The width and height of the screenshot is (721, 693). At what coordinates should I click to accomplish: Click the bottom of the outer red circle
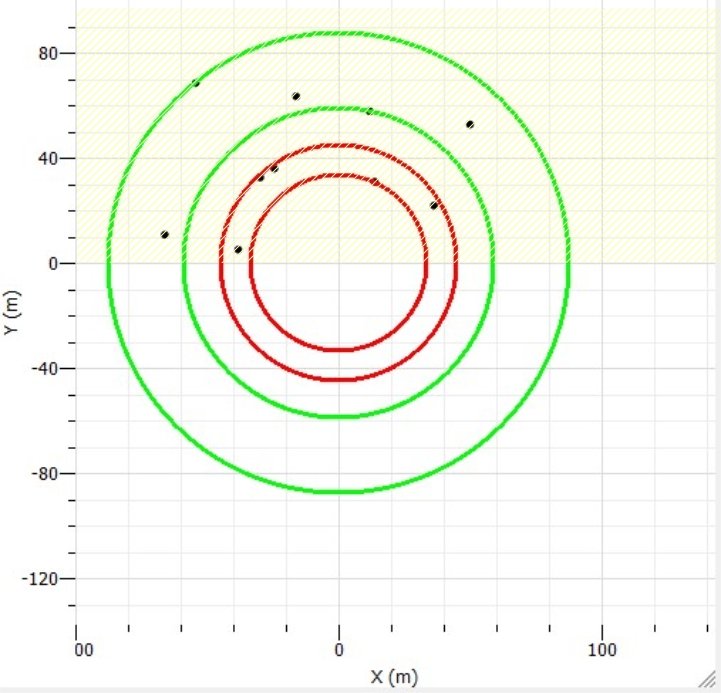tap(339, 380)
